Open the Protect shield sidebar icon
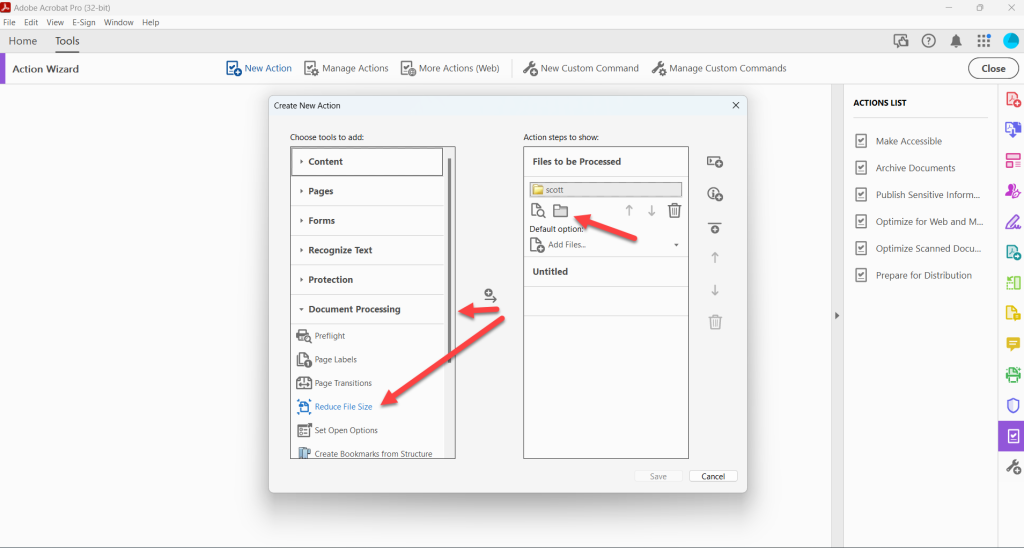Viewport: 1024px width, 548px height. [1013, 406]
